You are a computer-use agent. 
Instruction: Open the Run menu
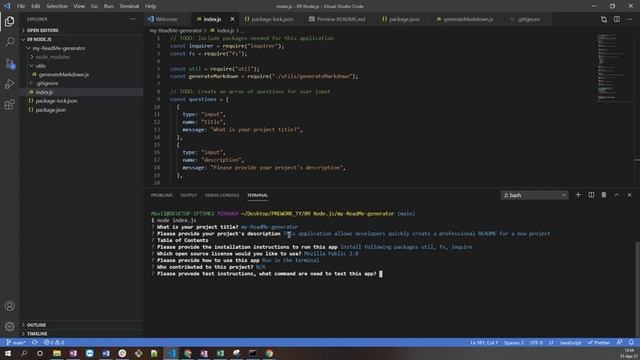tap(109, 6)
